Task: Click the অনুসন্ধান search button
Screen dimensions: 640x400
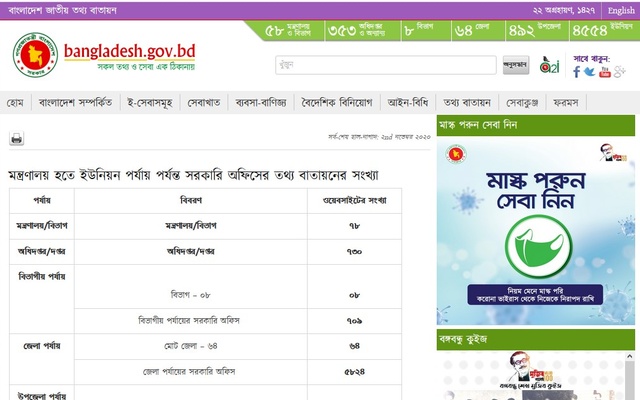Action: 514,66
